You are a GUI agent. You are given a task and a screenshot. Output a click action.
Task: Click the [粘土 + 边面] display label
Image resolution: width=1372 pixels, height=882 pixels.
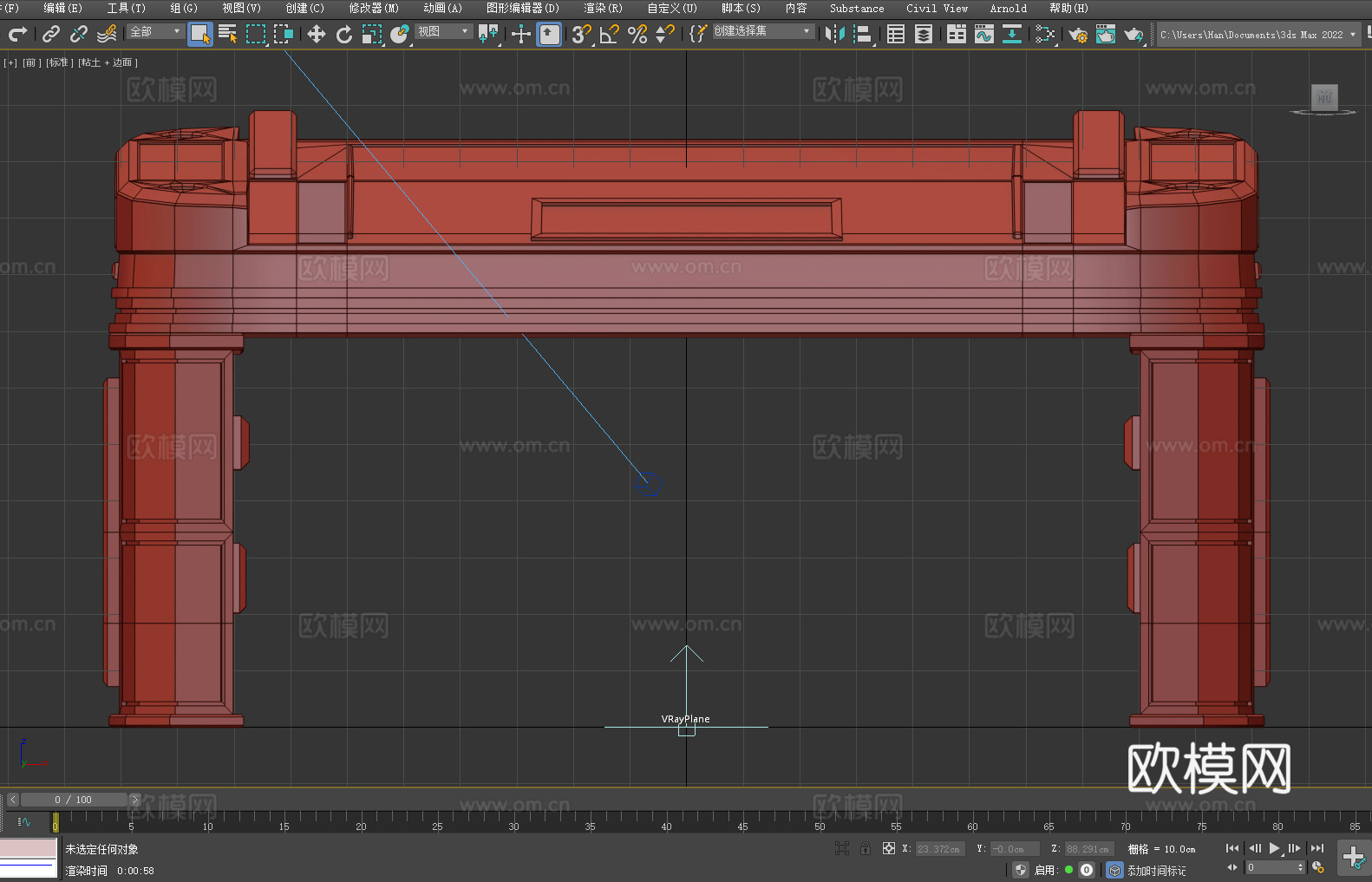pyautogui.click(x=108, y=62)
